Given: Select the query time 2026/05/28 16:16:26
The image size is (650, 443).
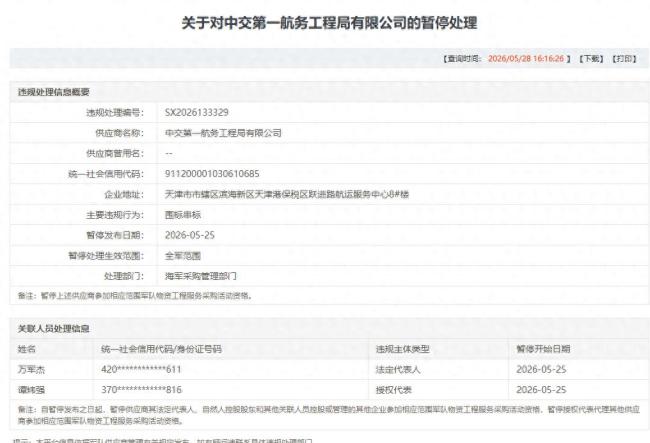Looking at the screenshot, I should click(526, 59).
